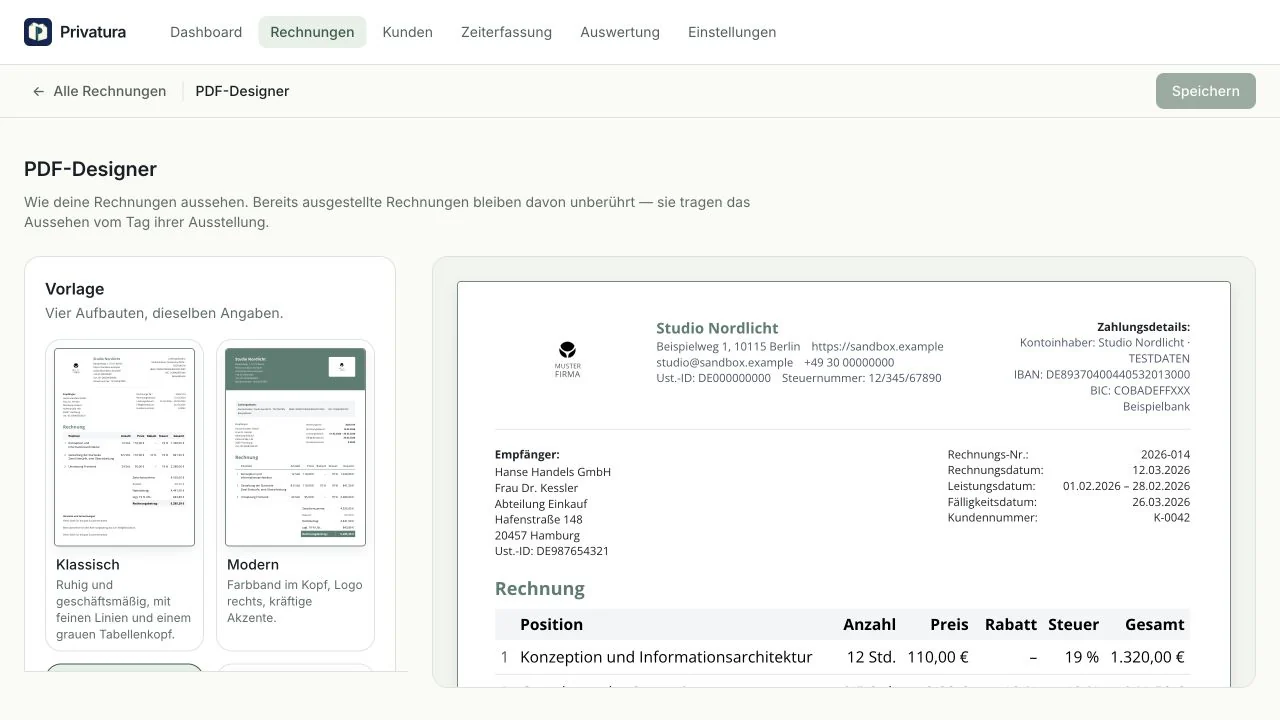Click the Rechnung heading in preview
The height and width of the screenshot is (720, 1280).
coord(540,589)
